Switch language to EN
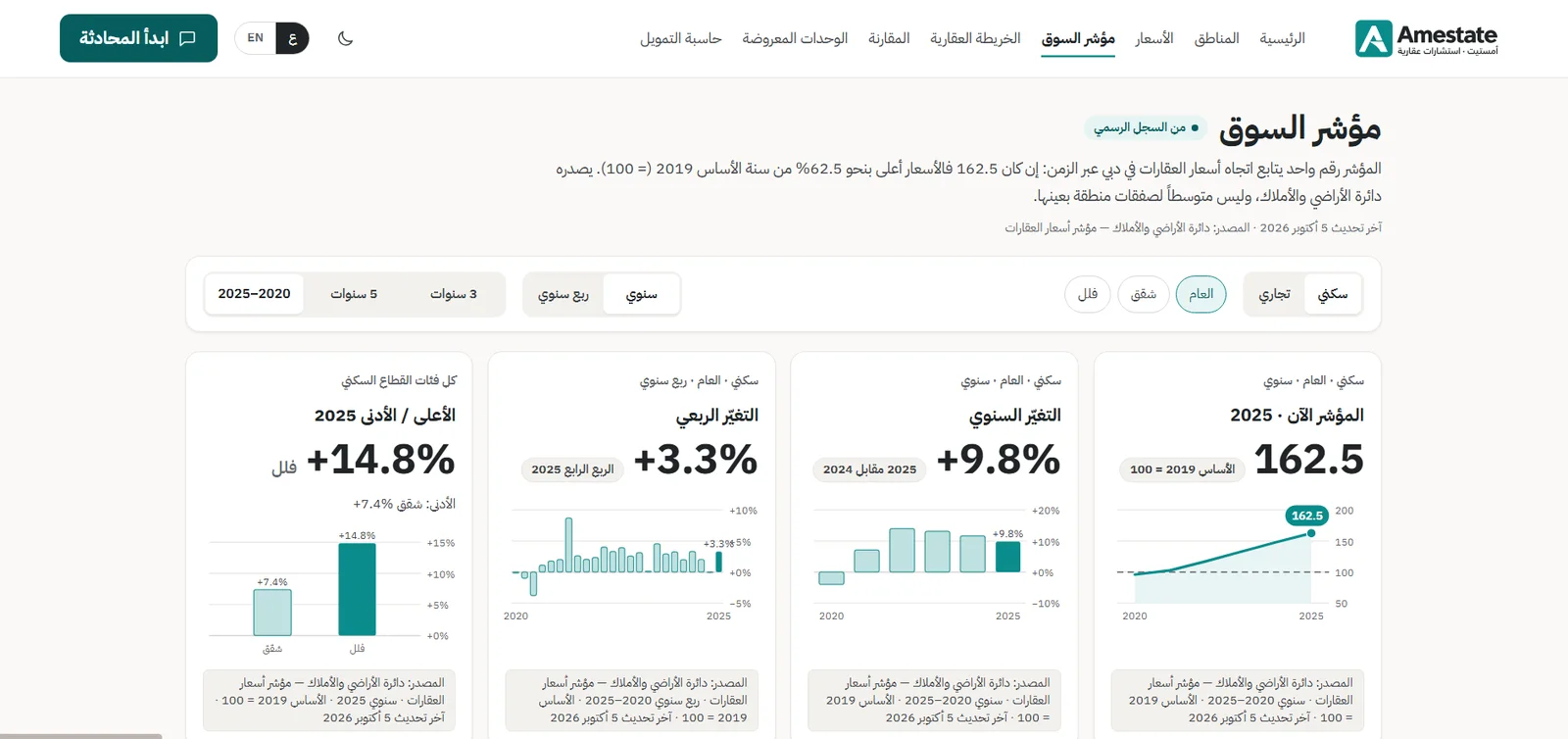 [x=256, y=38]
